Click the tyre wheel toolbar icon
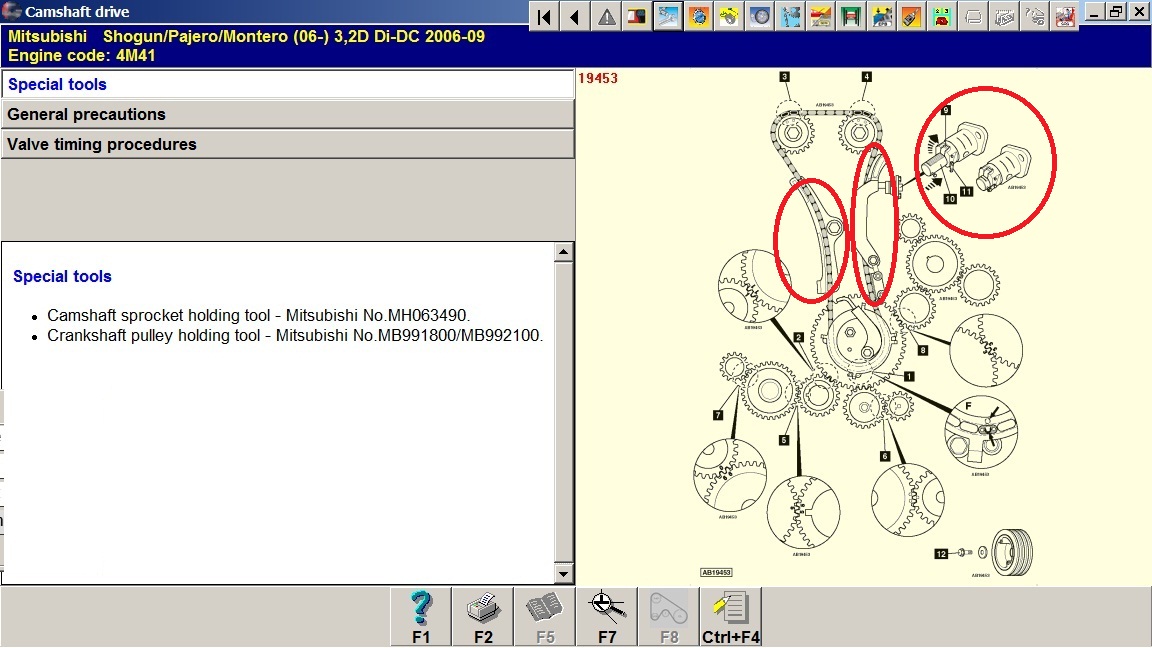 pos(760,16)
